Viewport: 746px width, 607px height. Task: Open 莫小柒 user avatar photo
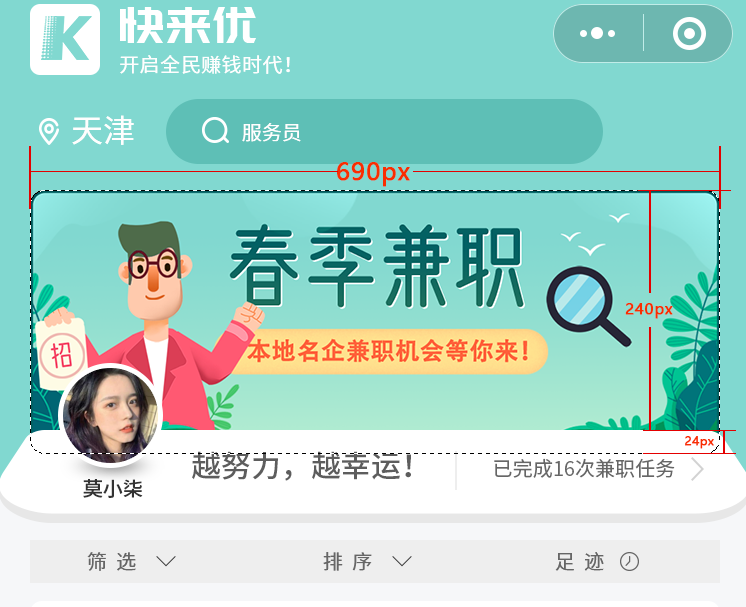point(110,415)
